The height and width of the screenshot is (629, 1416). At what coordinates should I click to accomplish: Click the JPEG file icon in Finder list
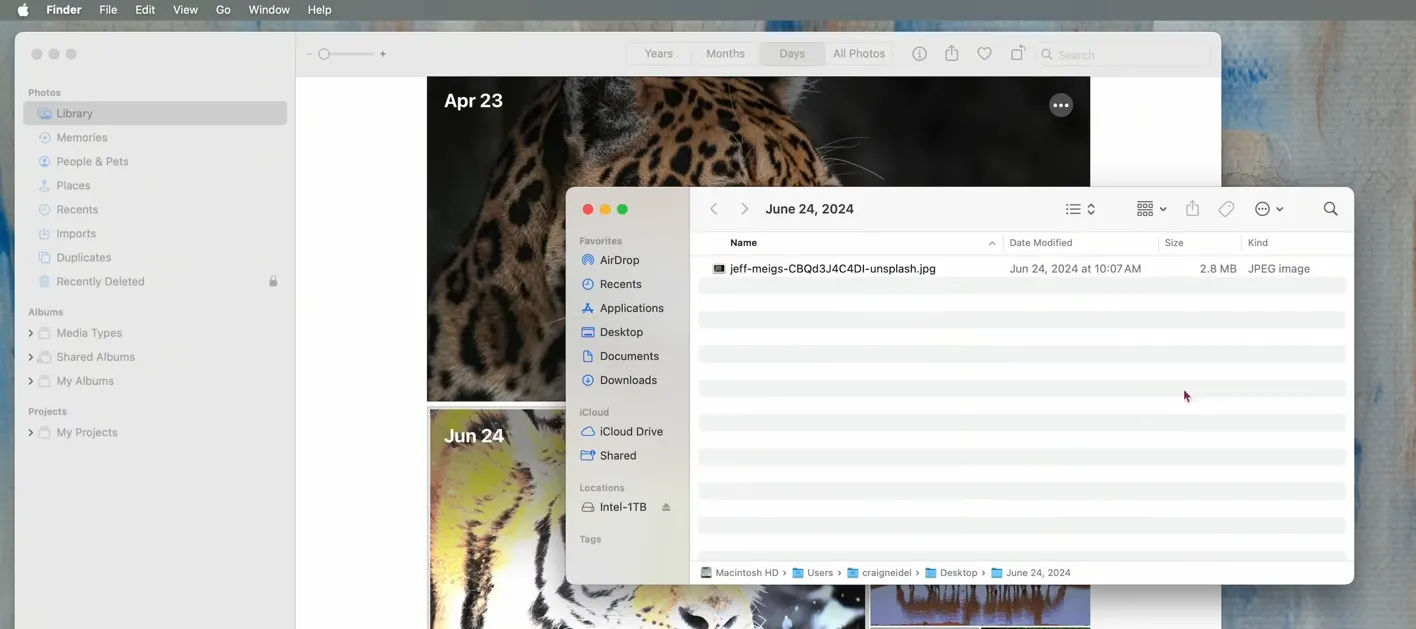718,269
